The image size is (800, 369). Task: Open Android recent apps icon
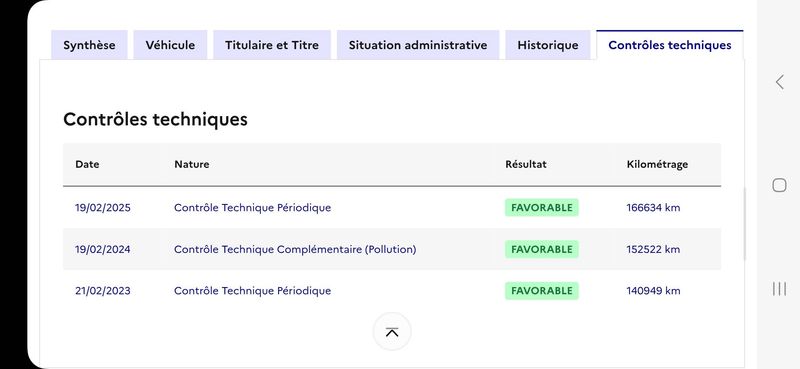click(779, 289)
